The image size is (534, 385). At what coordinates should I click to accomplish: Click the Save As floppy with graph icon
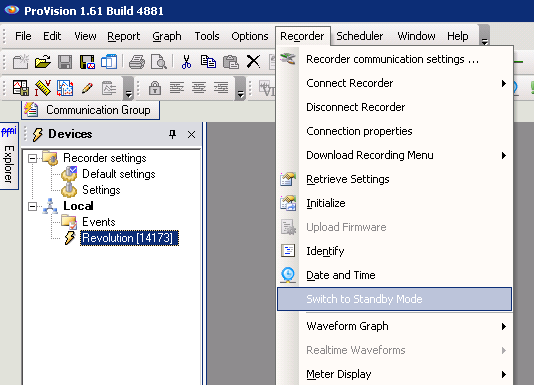87,62
